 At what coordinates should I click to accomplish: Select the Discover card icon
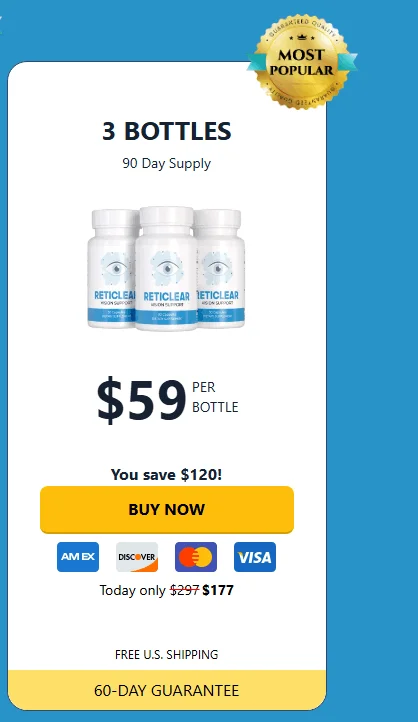click(137, 557)
